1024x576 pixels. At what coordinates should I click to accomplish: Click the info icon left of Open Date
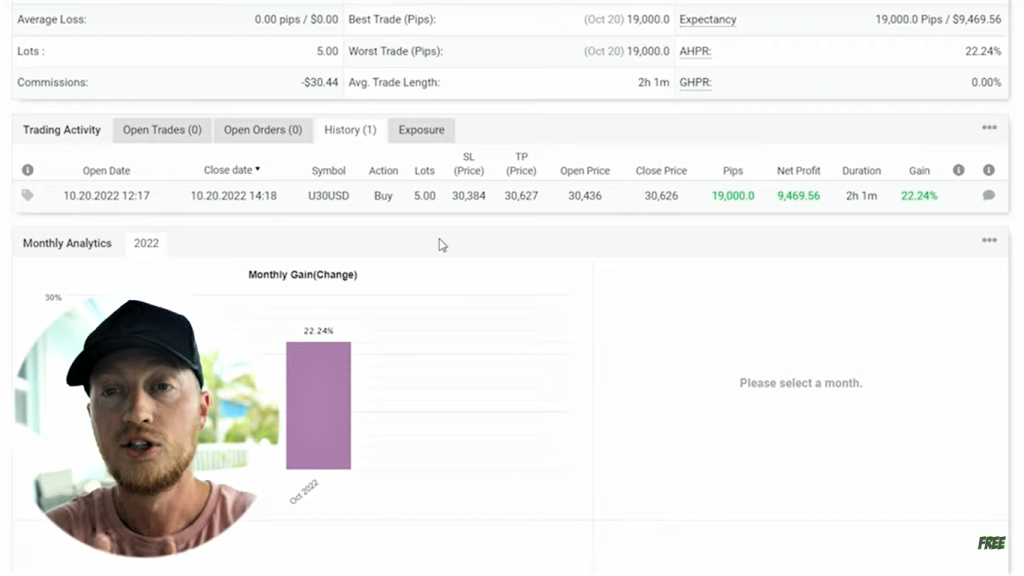point(27,170)
